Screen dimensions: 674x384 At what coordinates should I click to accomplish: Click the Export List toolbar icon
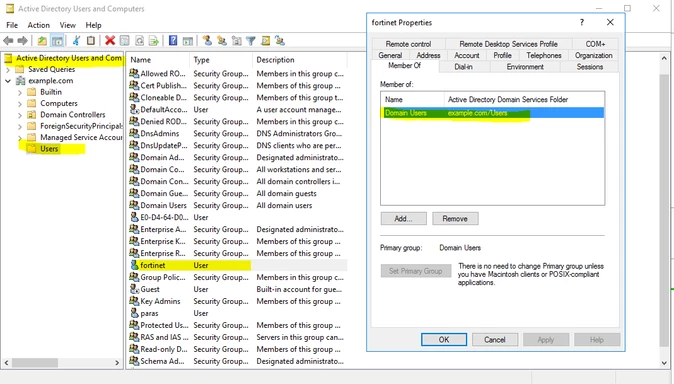[153, 41]
